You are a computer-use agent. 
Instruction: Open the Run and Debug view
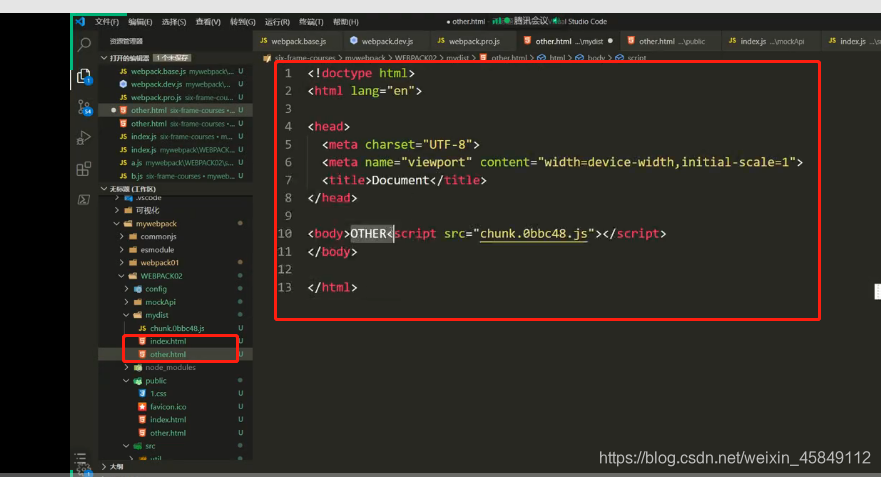point(84,138)
